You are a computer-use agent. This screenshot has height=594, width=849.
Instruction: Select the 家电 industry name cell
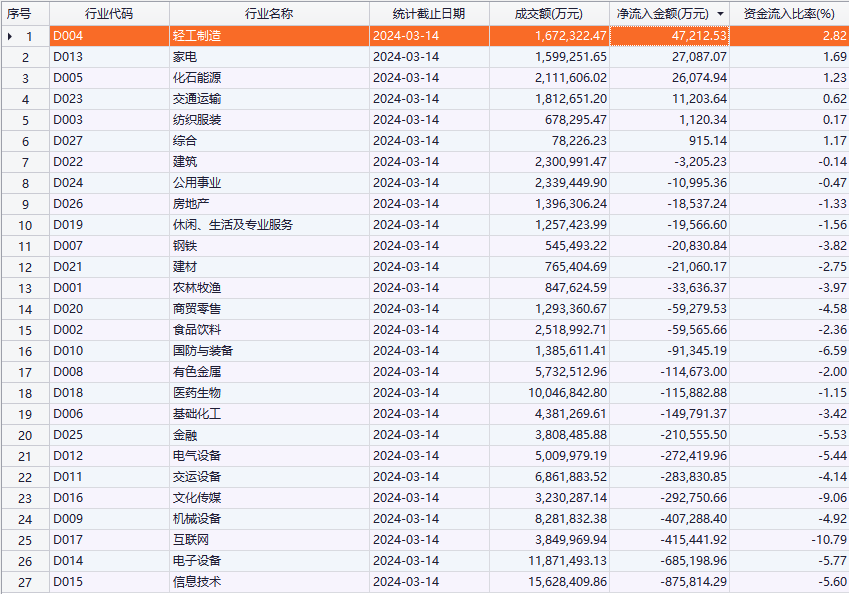[185, 57]
